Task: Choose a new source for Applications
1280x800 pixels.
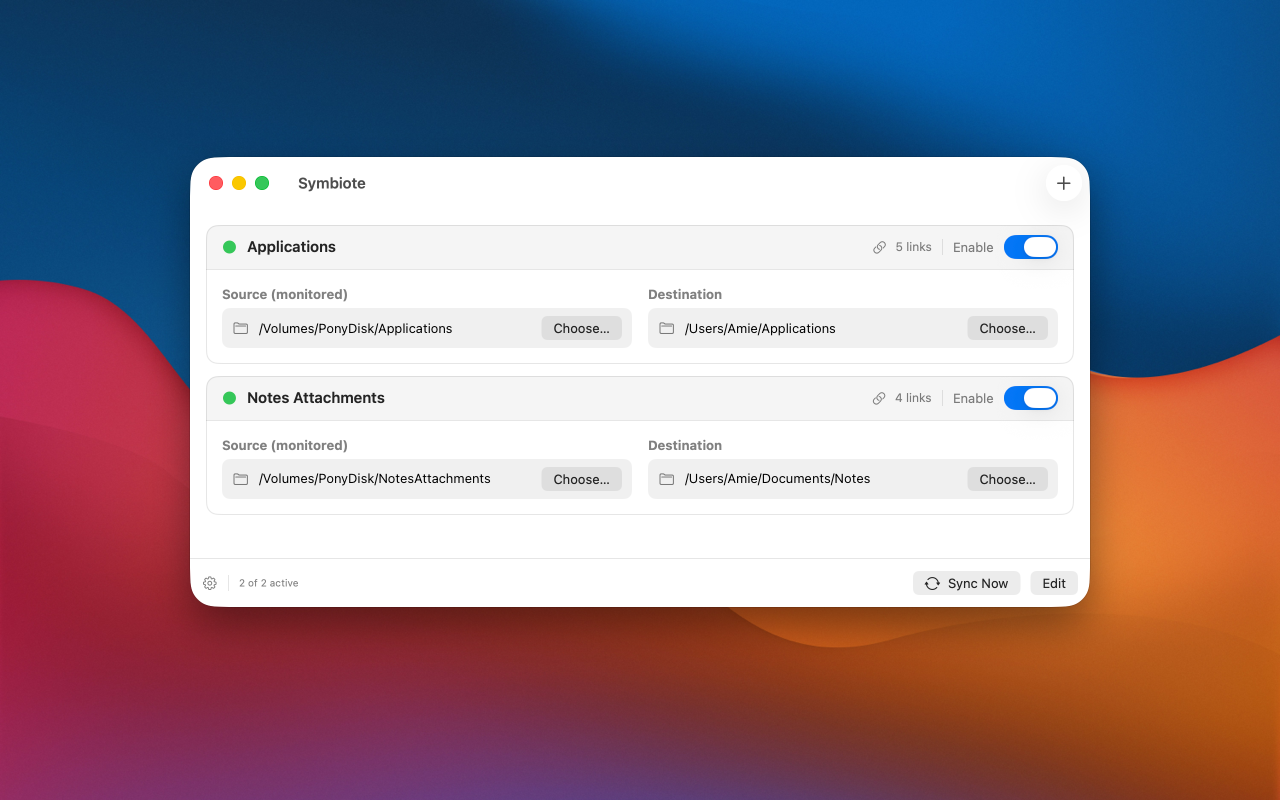Action: [581, 328]
